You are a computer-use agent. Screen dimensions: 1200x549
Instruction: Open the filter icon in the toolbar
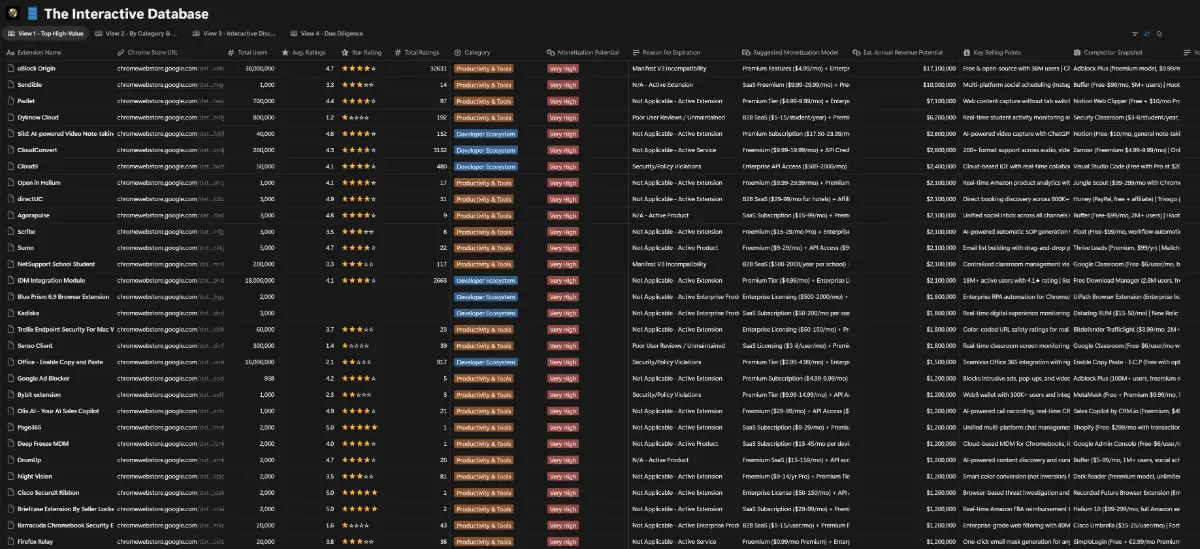click(x=1134, y=34)
